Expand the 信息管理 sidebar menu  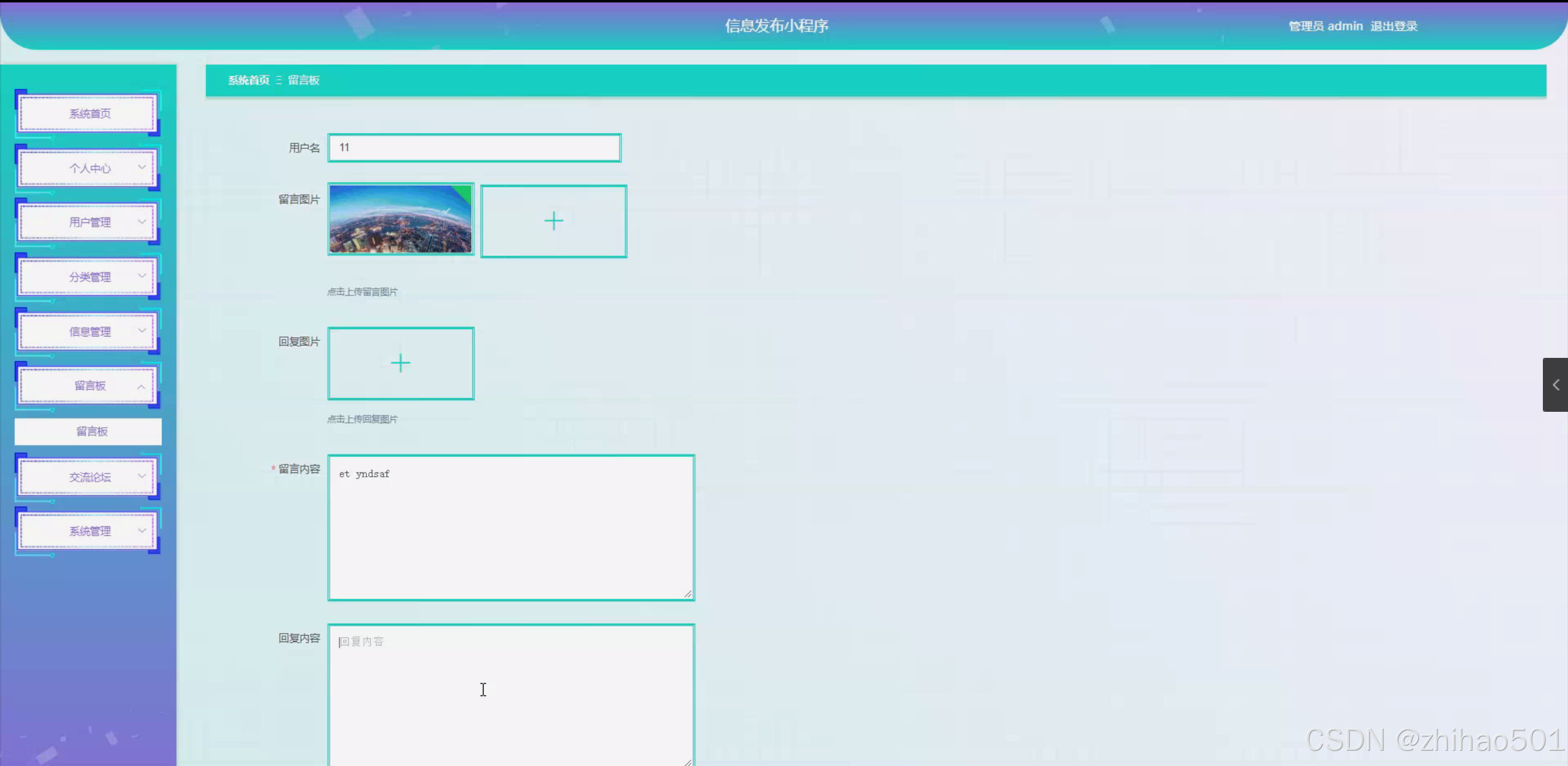click(x=89, y=332)
